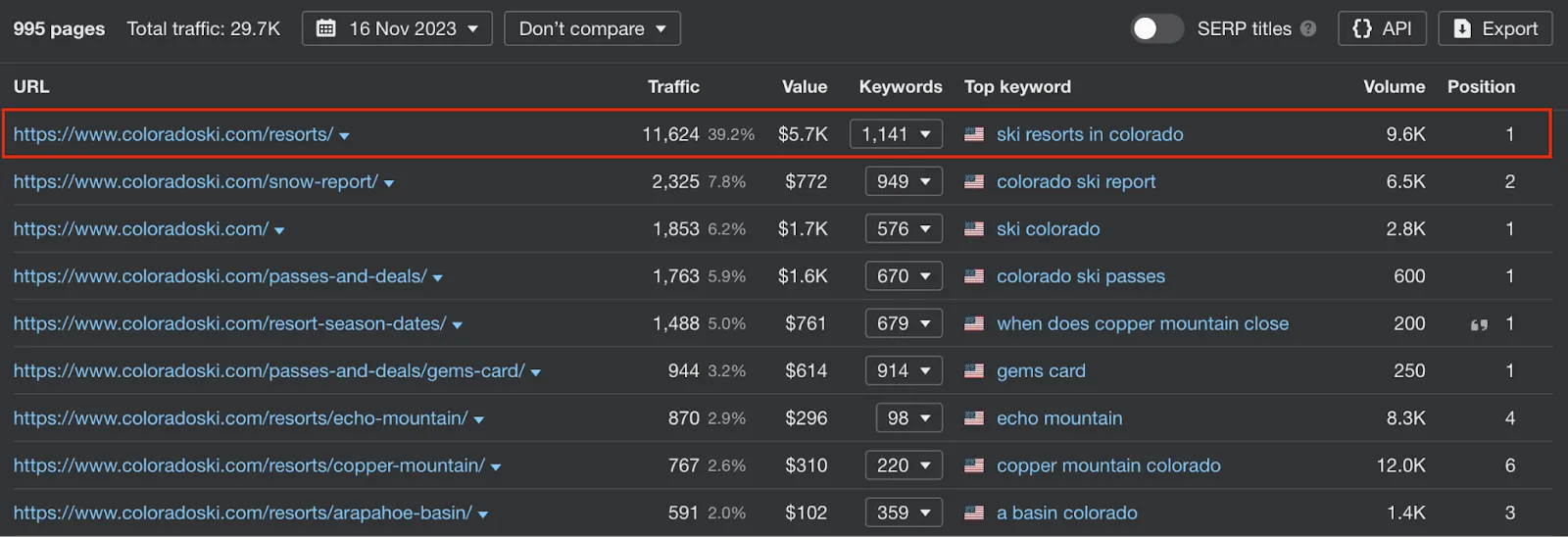Open the 220 keywords dropdown
This screenshot has height=537, width=1568.
[x=904, y=465]
